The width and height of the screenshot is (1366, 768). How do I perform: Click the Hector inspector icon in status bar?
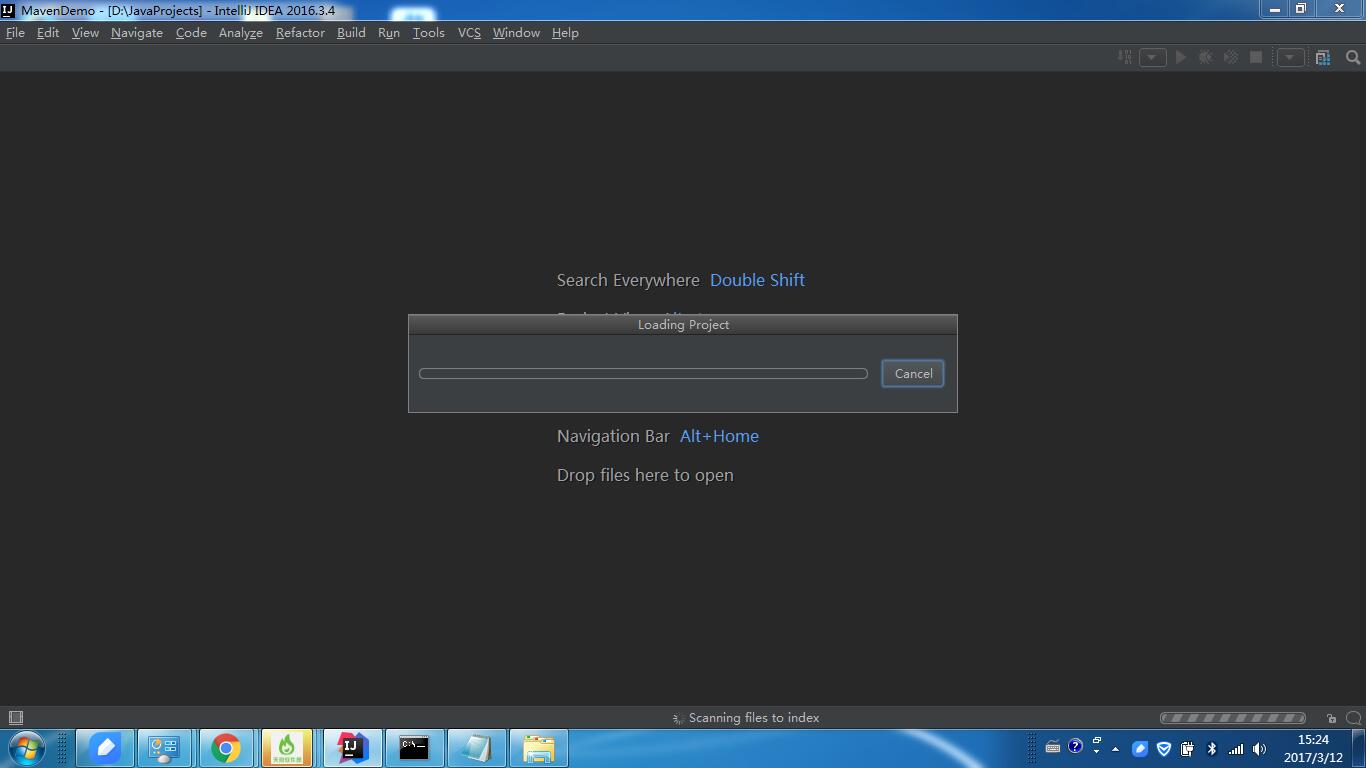[1354, 718]
